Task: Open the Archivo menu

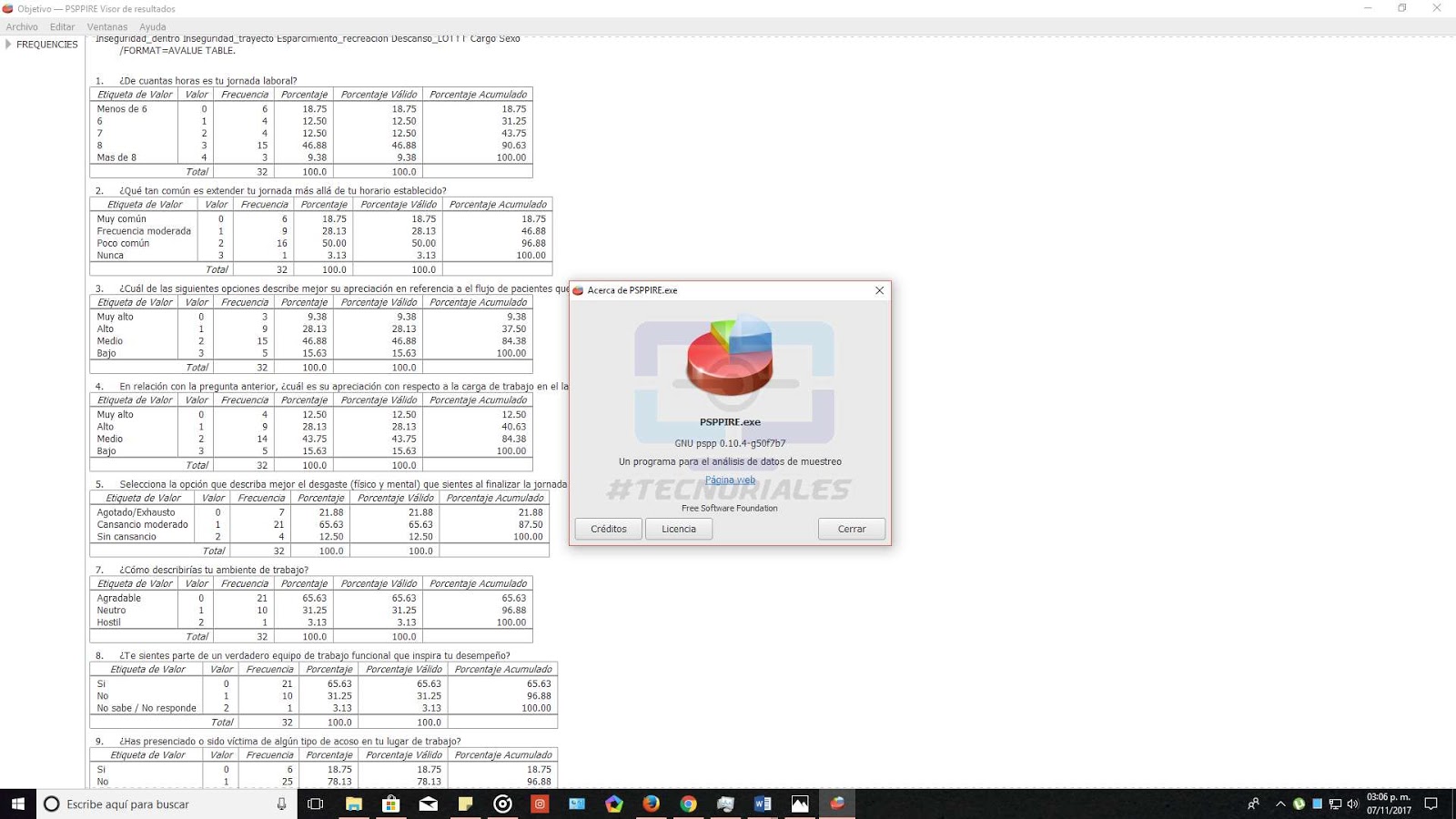Action: (x=21, y=26)
